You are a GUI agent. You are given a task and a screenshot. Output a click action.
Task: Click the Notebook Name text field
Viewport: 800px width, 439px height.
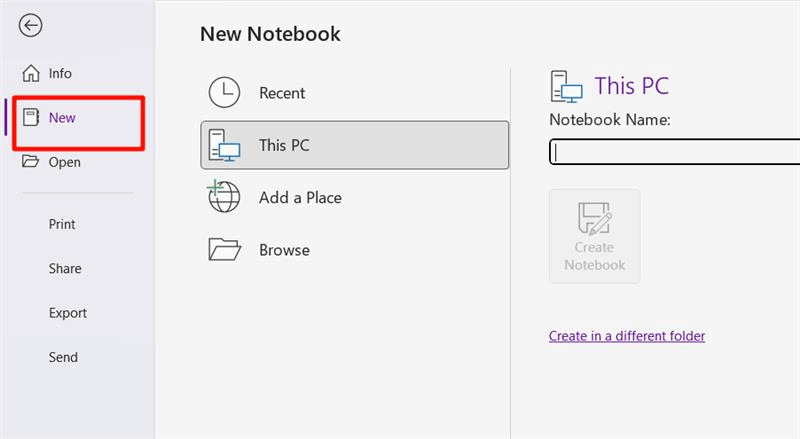[674, 152]
